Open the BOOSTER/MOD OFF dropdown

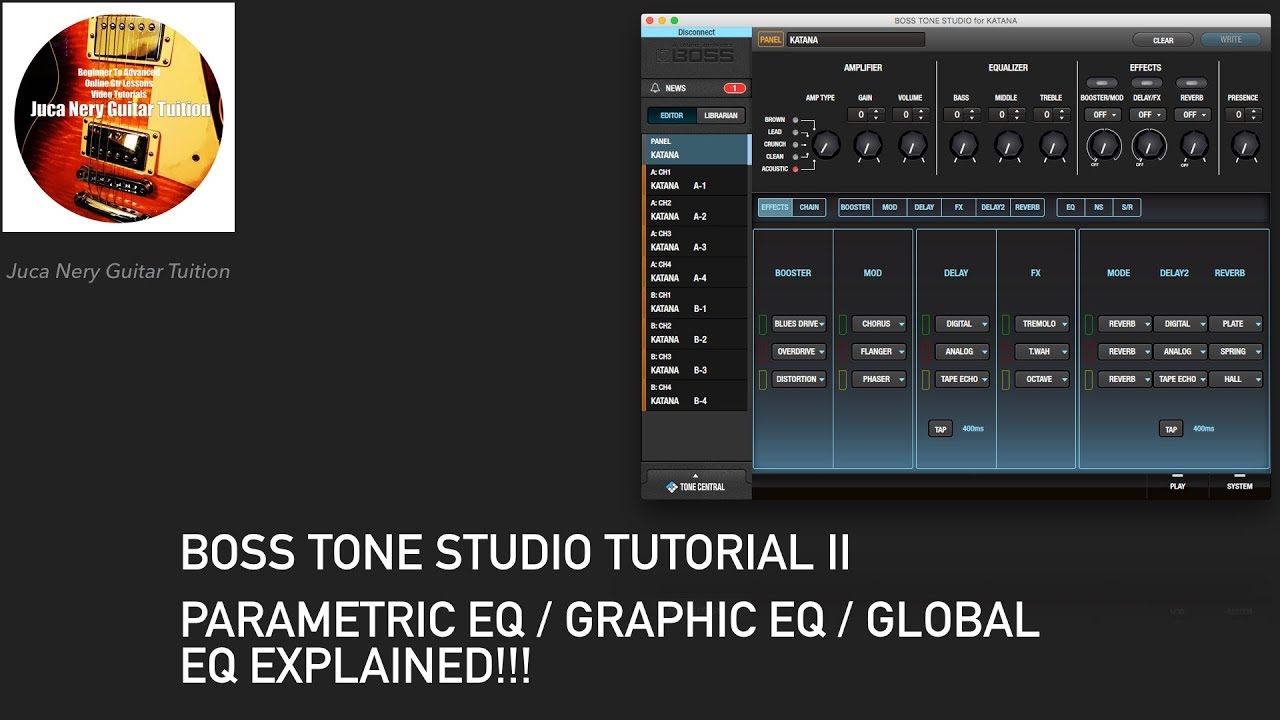point(1103,115)
